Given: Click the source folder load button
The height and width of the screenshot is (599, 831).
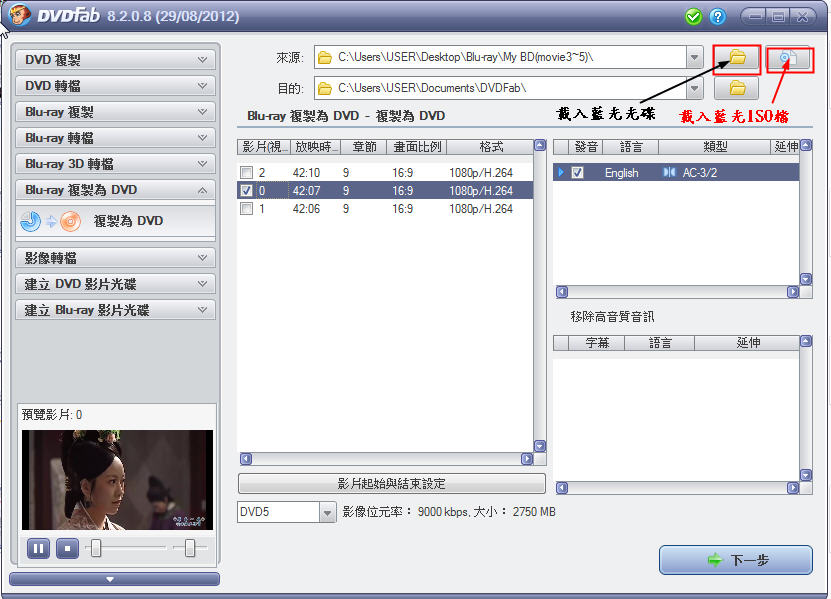Looking at the screenshot, I should click(737, 58).
